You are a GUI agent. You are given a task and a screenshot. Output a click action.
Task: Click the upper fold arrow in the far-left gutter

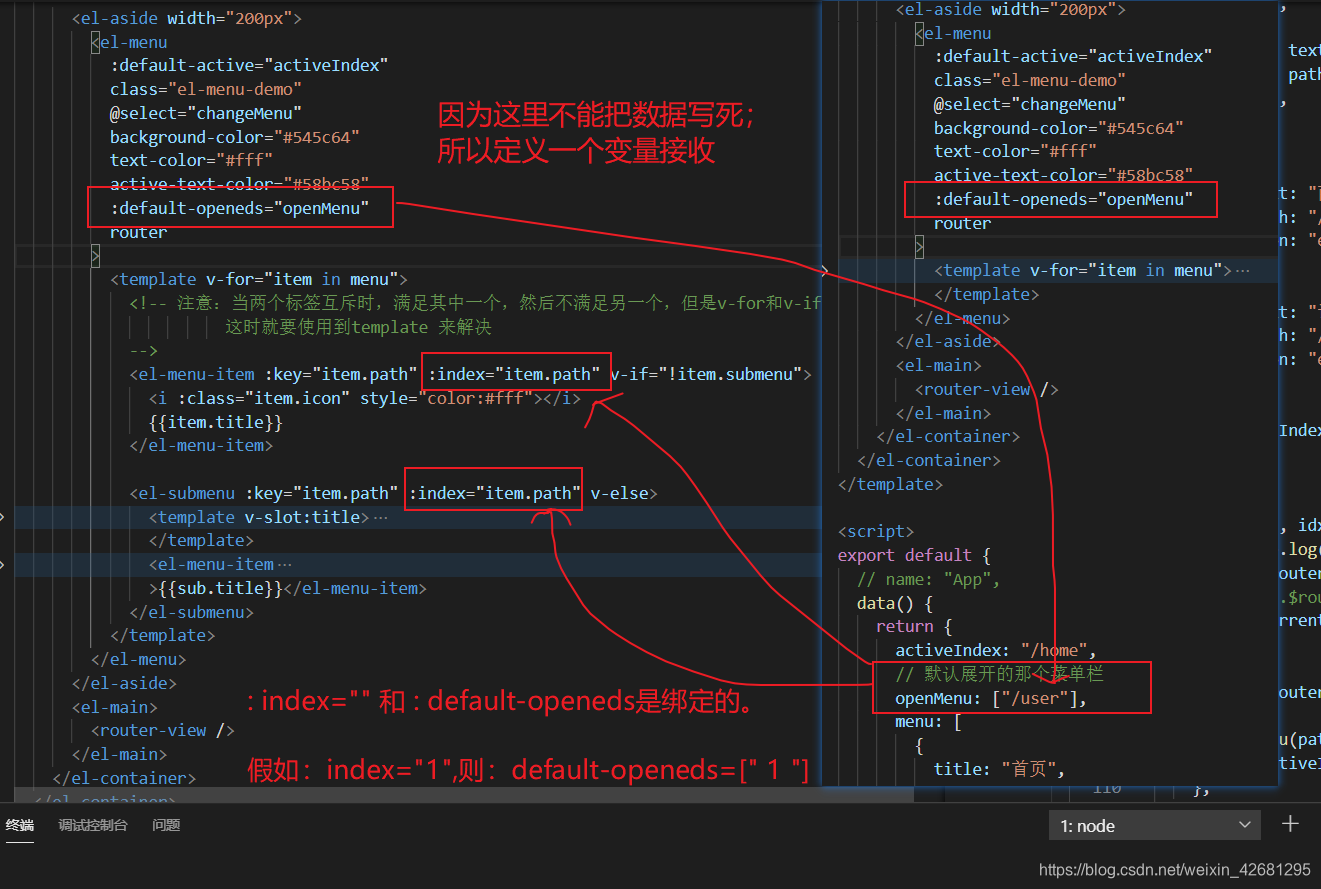click(x=3, y=517)
